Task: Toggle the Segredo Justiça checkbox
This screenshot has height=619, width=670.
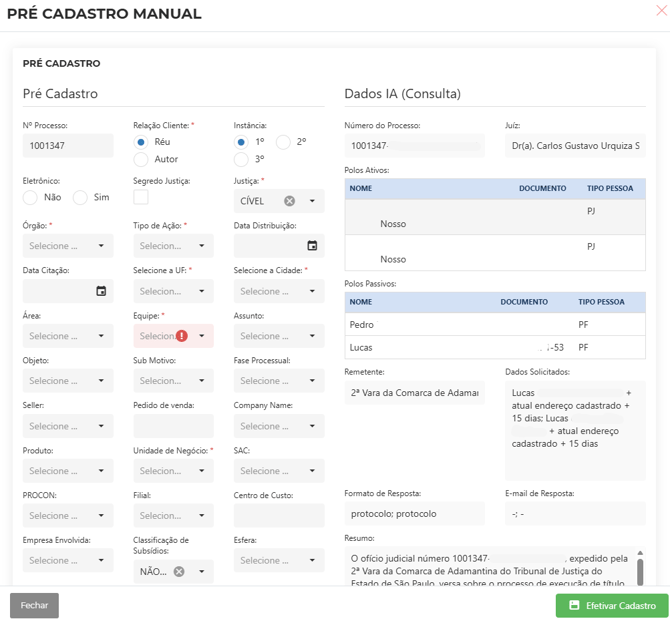Action: pos(141,198)
